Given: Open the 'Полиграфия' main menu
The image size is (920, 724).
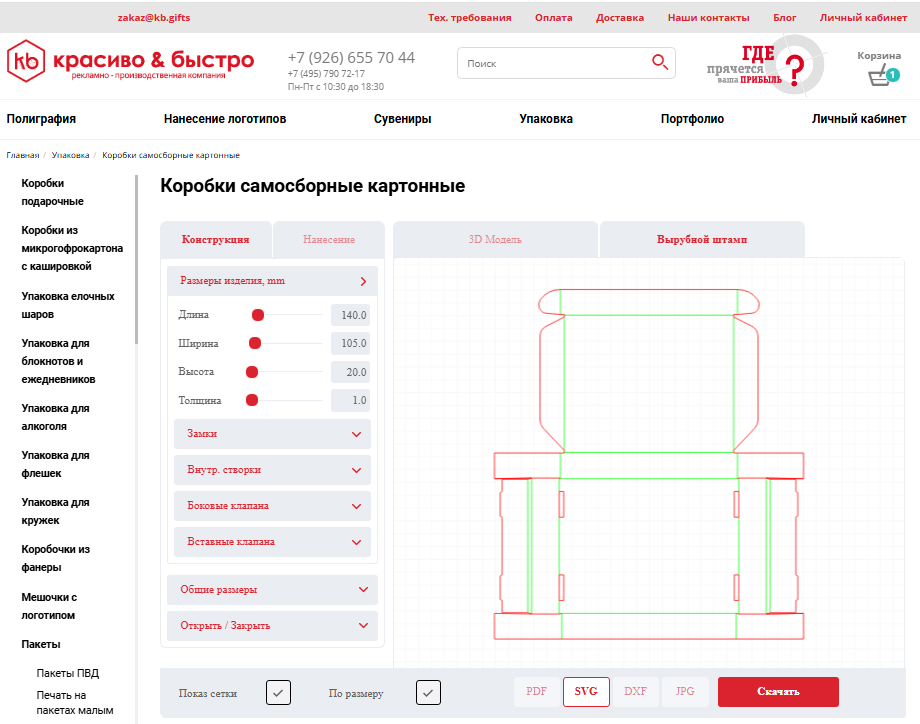Looking at the screenshot, I should pos(41,119).
